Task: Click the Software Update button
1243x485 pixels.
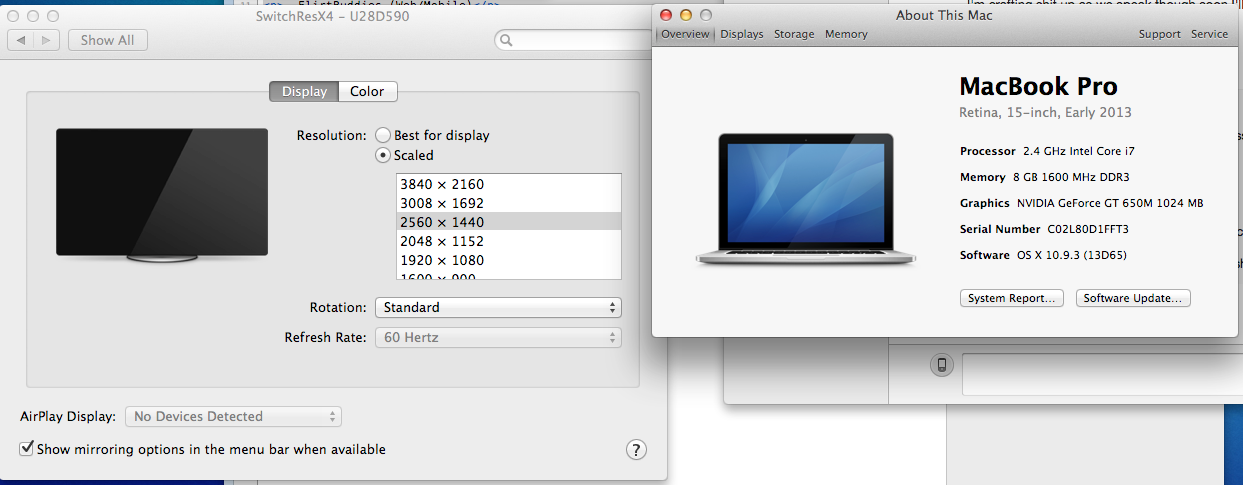Action: point(1133,298)
